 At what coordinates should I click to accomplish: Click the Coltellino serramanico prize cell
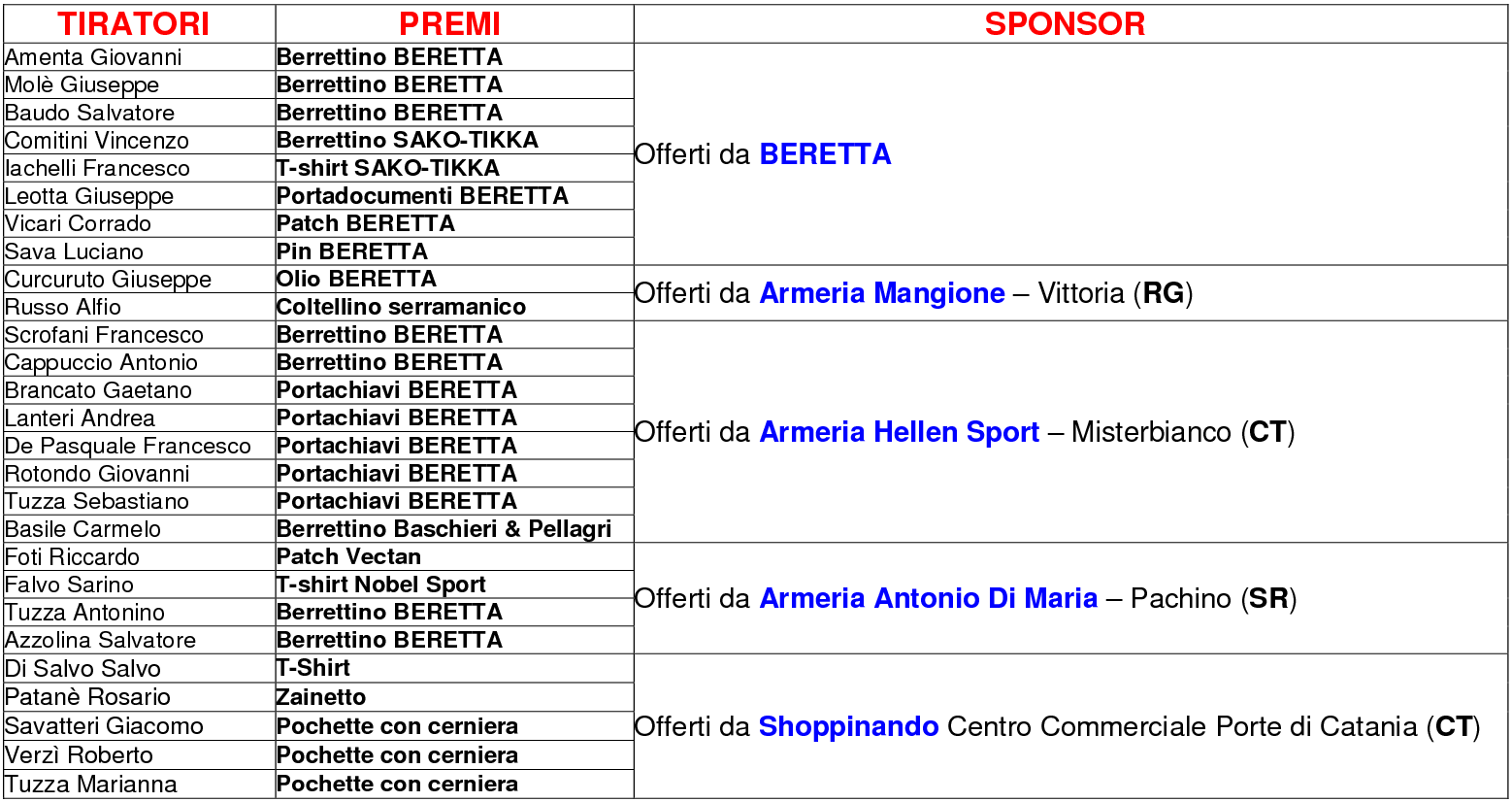coord(454,307)
